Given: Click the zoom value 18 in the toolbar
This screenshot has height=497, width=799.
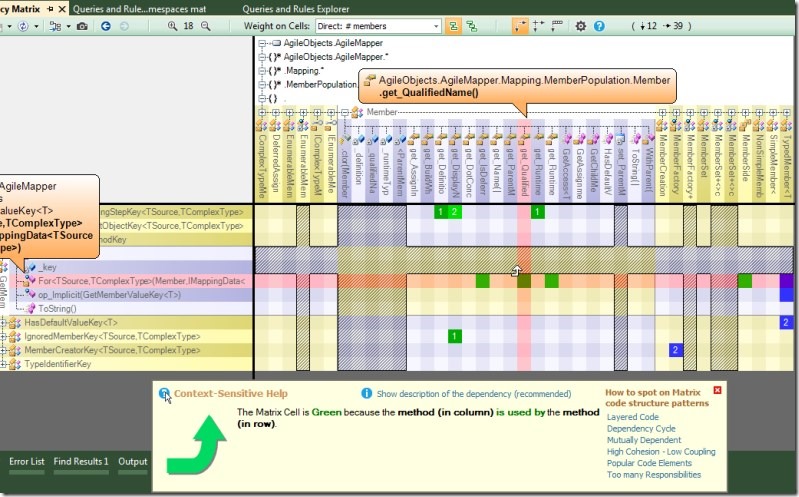Looking at the screenshot, I should 188,26.
